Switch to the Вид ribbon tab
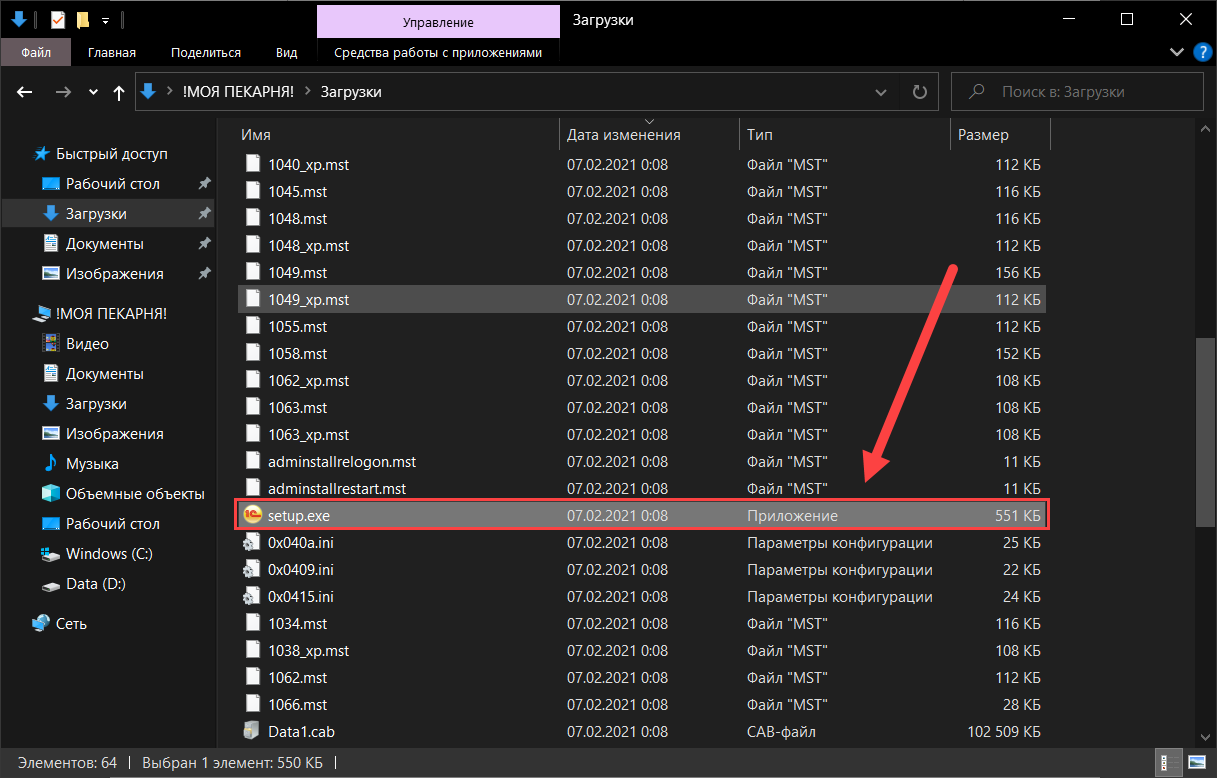 pos(287,52)
